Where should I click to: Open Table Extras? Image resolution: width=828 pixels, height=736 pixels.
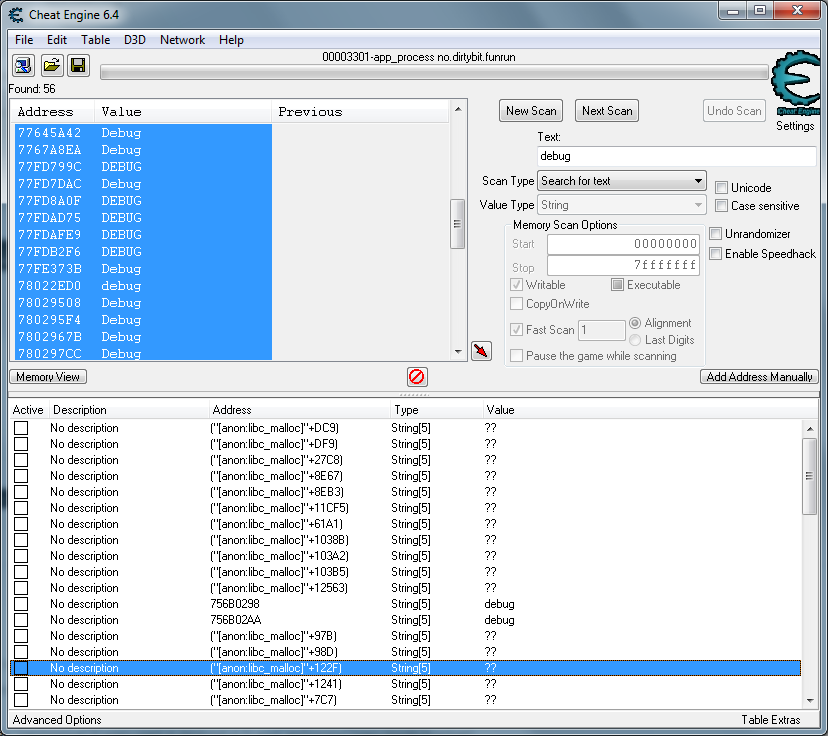(x=770, y=720)
